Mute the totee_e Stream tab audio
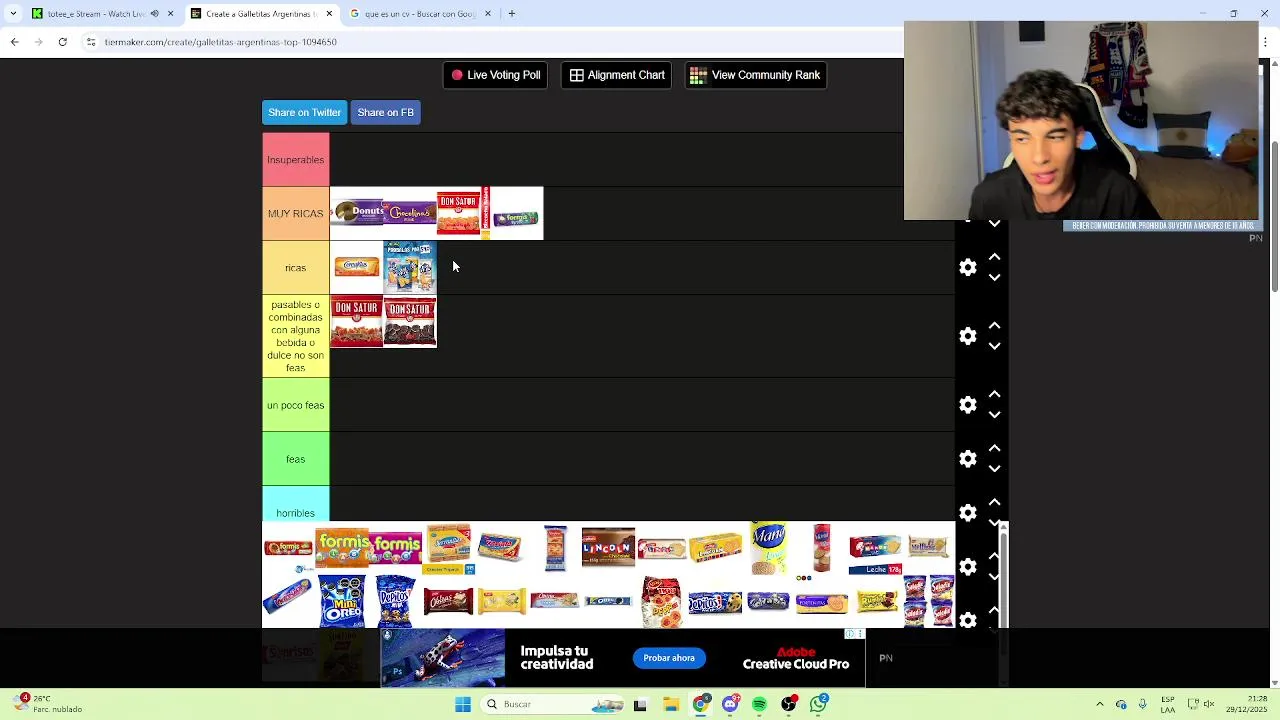The height and width of the screenshot is (720, 1280). pos(154,14)
